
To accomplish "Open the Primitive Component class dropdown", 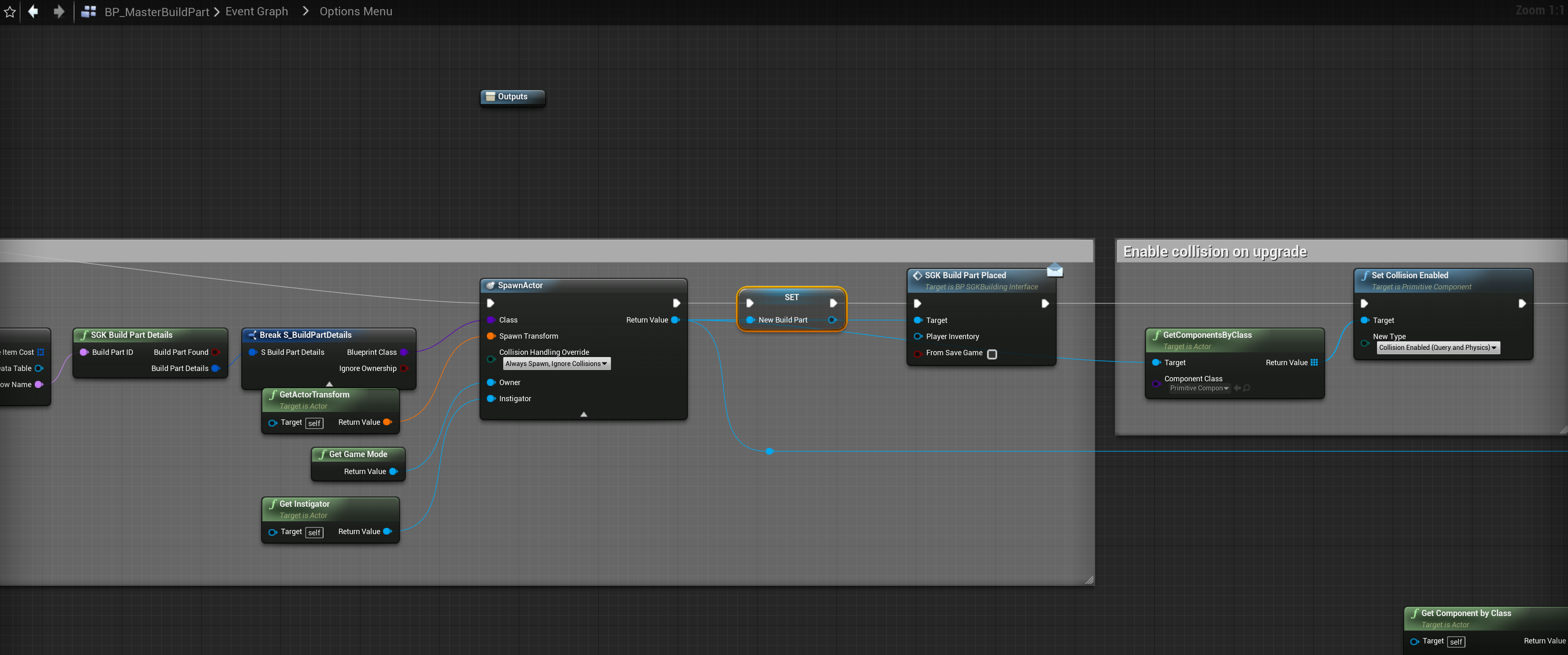I will 1199,388.
